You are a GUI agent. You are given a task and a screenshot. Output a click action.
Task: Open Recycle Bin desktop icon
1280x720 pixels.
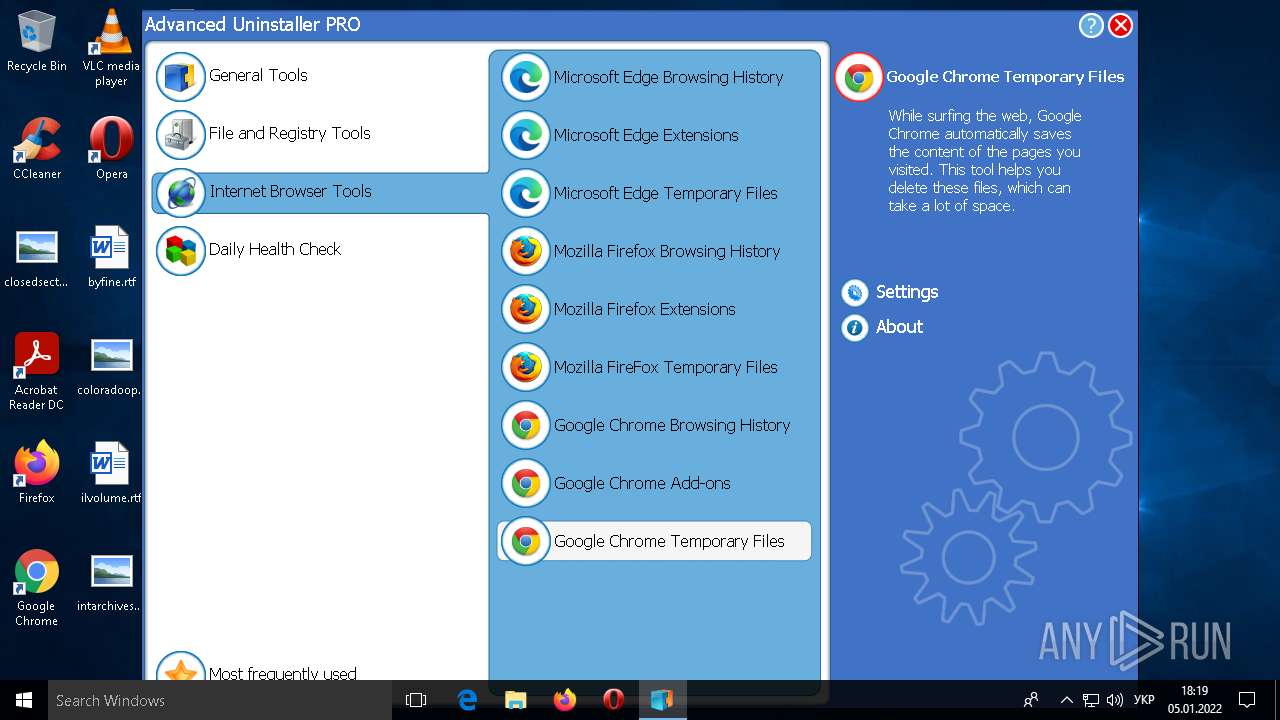coord(37,41)
